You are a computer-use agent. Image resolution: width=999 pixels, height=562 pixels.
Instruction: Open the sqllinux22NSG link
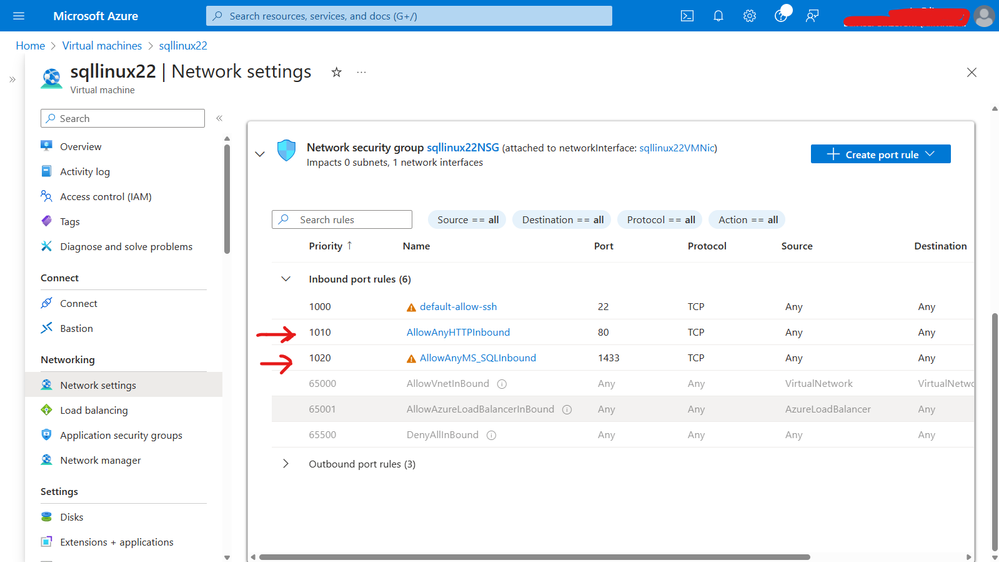(463, 147)
